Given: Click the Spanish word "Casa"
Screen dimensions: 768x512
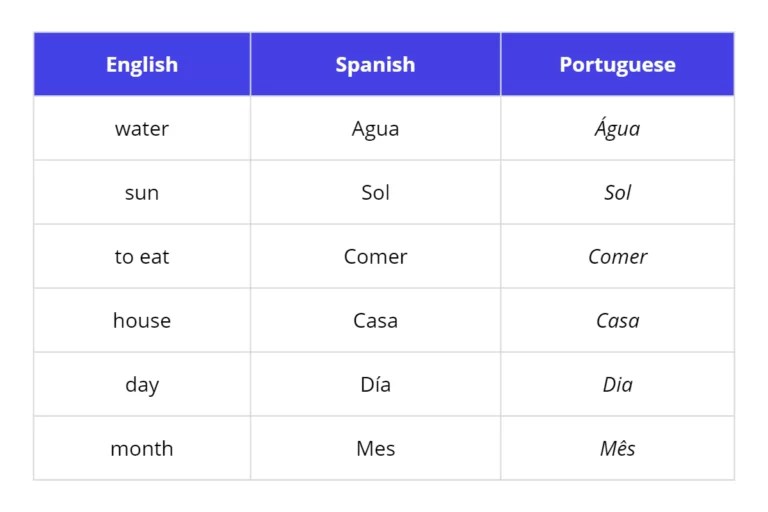Looking at the screenshot, I should click(x=375, y=321).
